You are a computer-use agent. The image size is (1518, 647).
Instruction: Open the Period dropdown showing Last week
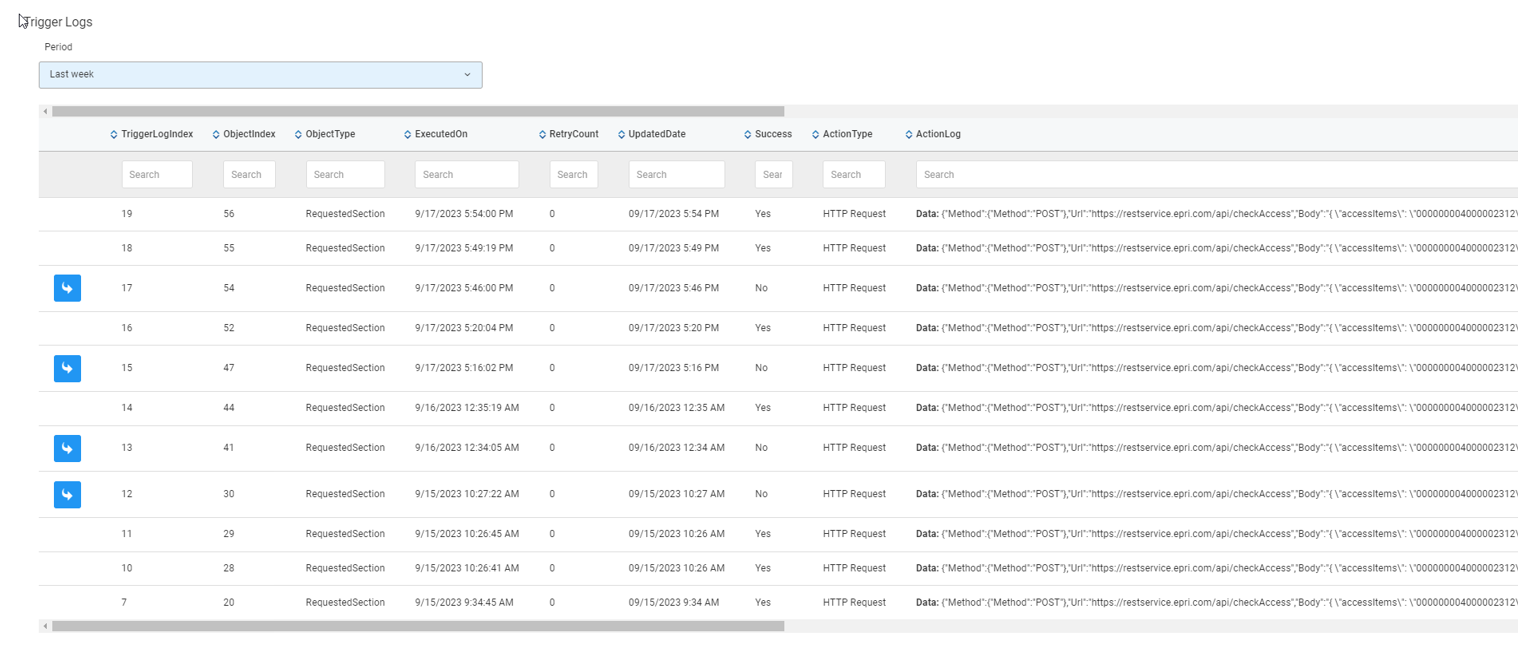(260, 75)
